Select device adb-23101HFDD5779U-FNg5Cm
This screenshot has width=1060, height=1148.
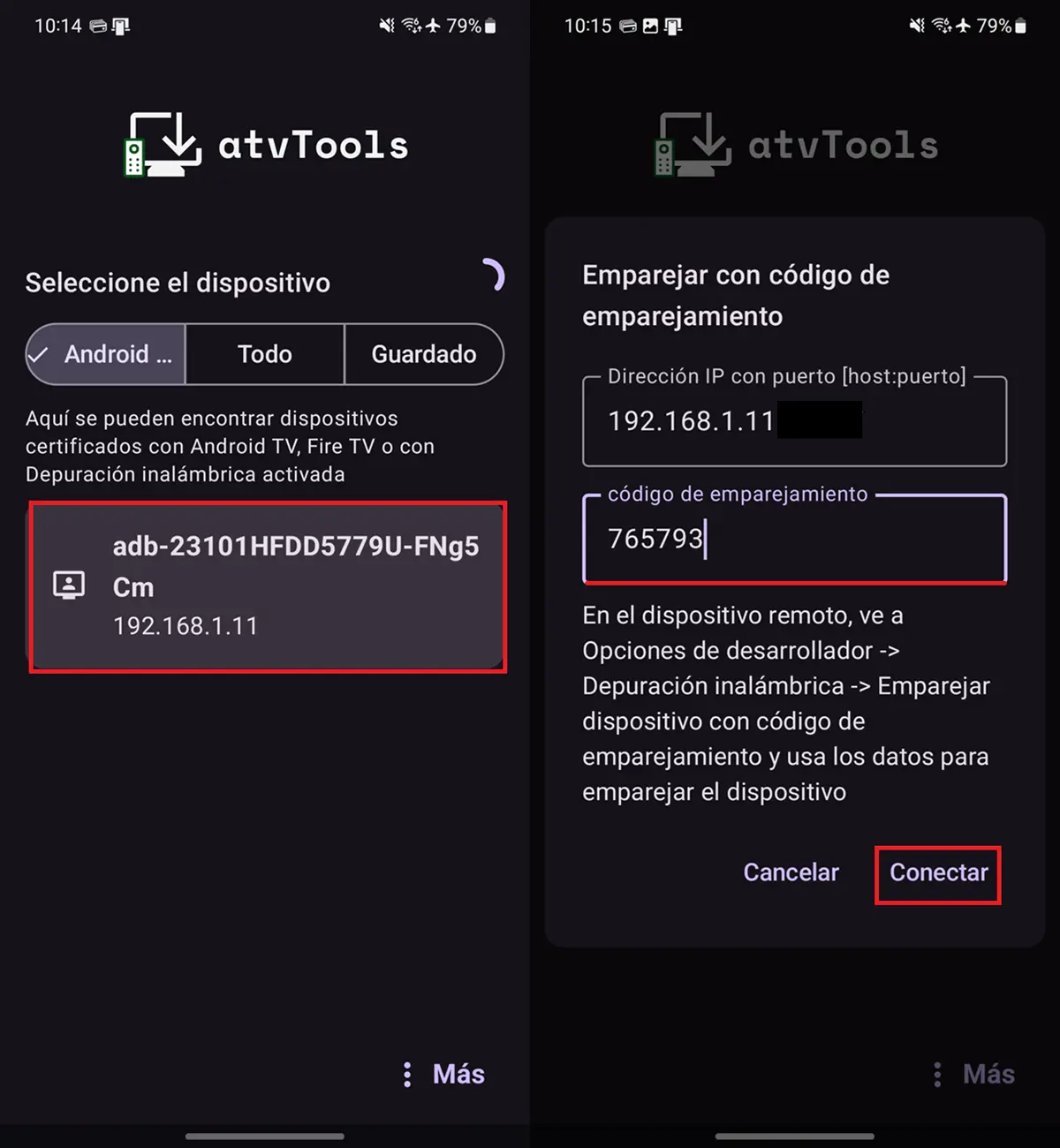(268, 586)
